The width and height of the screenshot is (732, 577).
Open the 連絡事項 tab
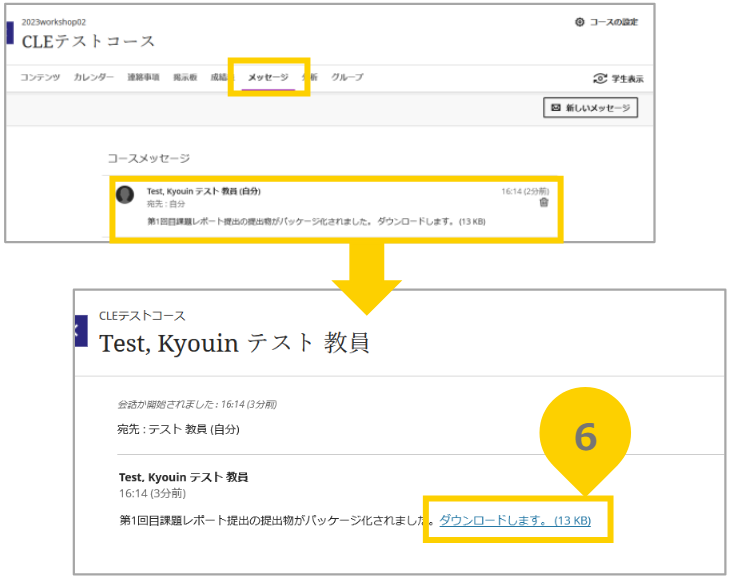click(143, 77)
